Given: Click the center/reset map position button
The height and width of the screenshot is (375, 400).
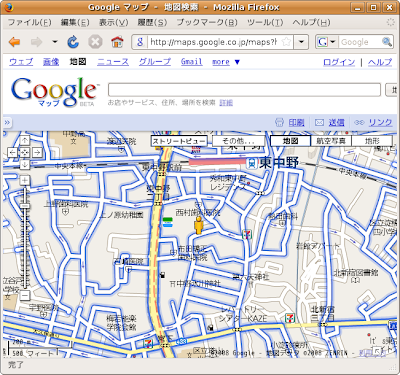Looking at the screenshot, I should point(25,152).
